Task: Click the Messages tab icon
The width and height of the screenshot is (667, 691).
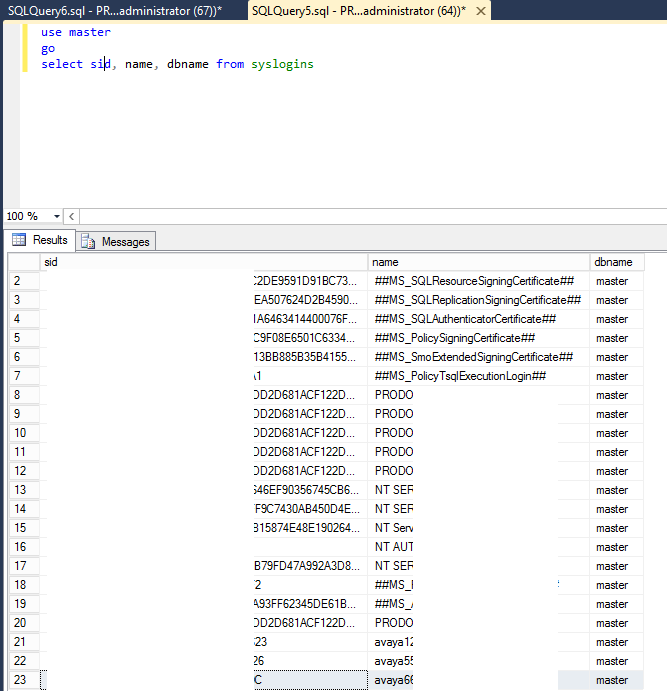Action: point(88,241)
